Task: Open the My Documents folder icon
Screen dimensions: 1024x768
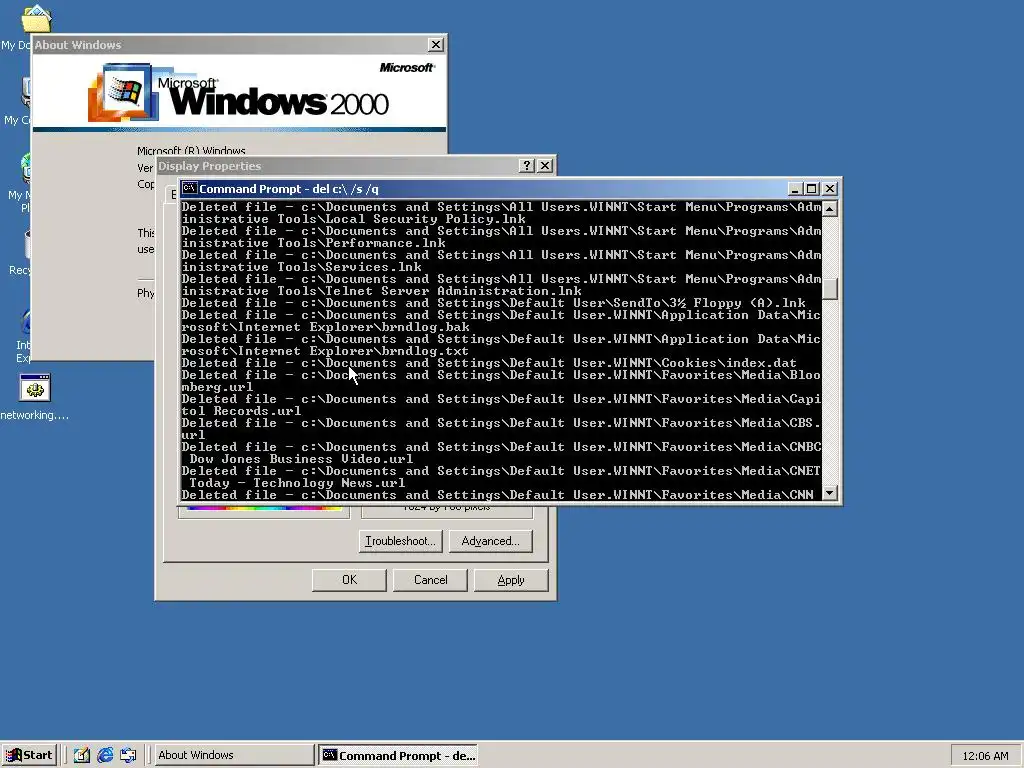Action: coord(37,18)
